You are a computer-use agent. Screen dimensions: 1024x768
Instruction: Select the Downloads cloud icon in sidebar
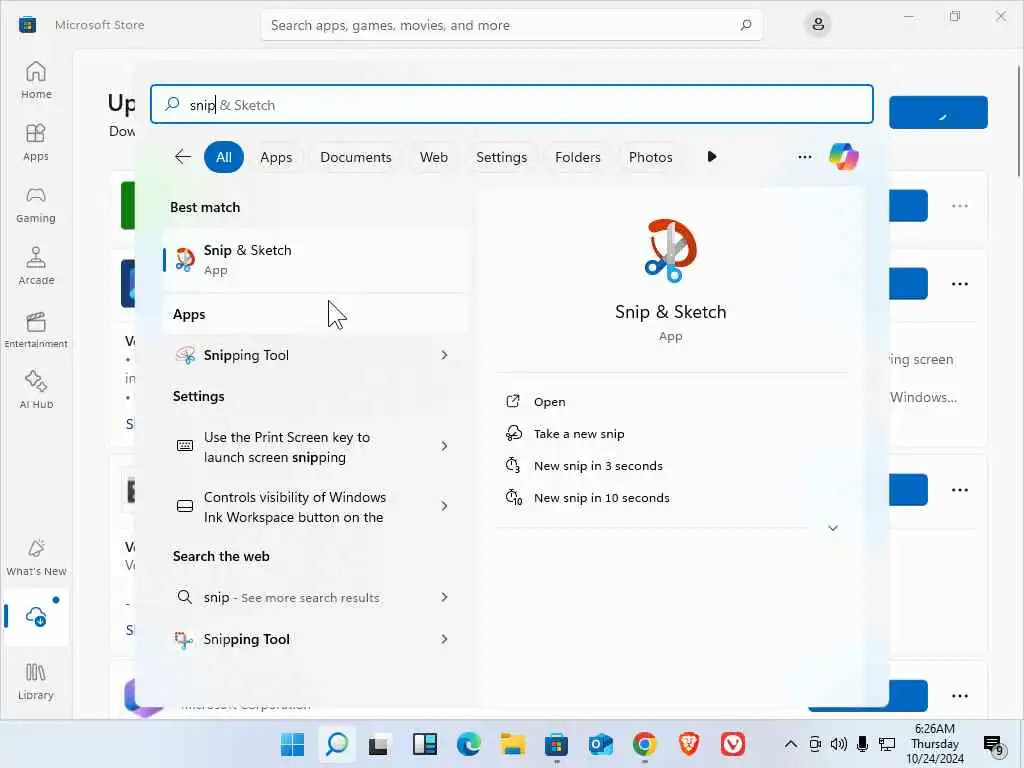36,616
